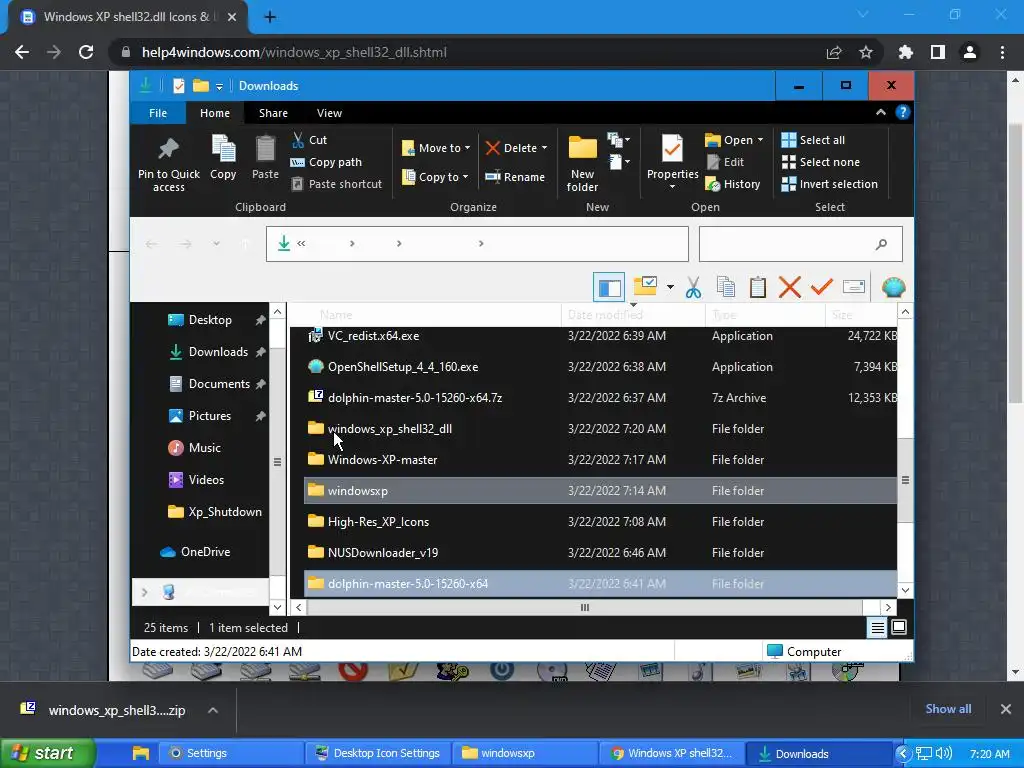Screen dimensions: 1024x768
Task: Switch to the Home ribbon tab
Action: pos(215,113)
